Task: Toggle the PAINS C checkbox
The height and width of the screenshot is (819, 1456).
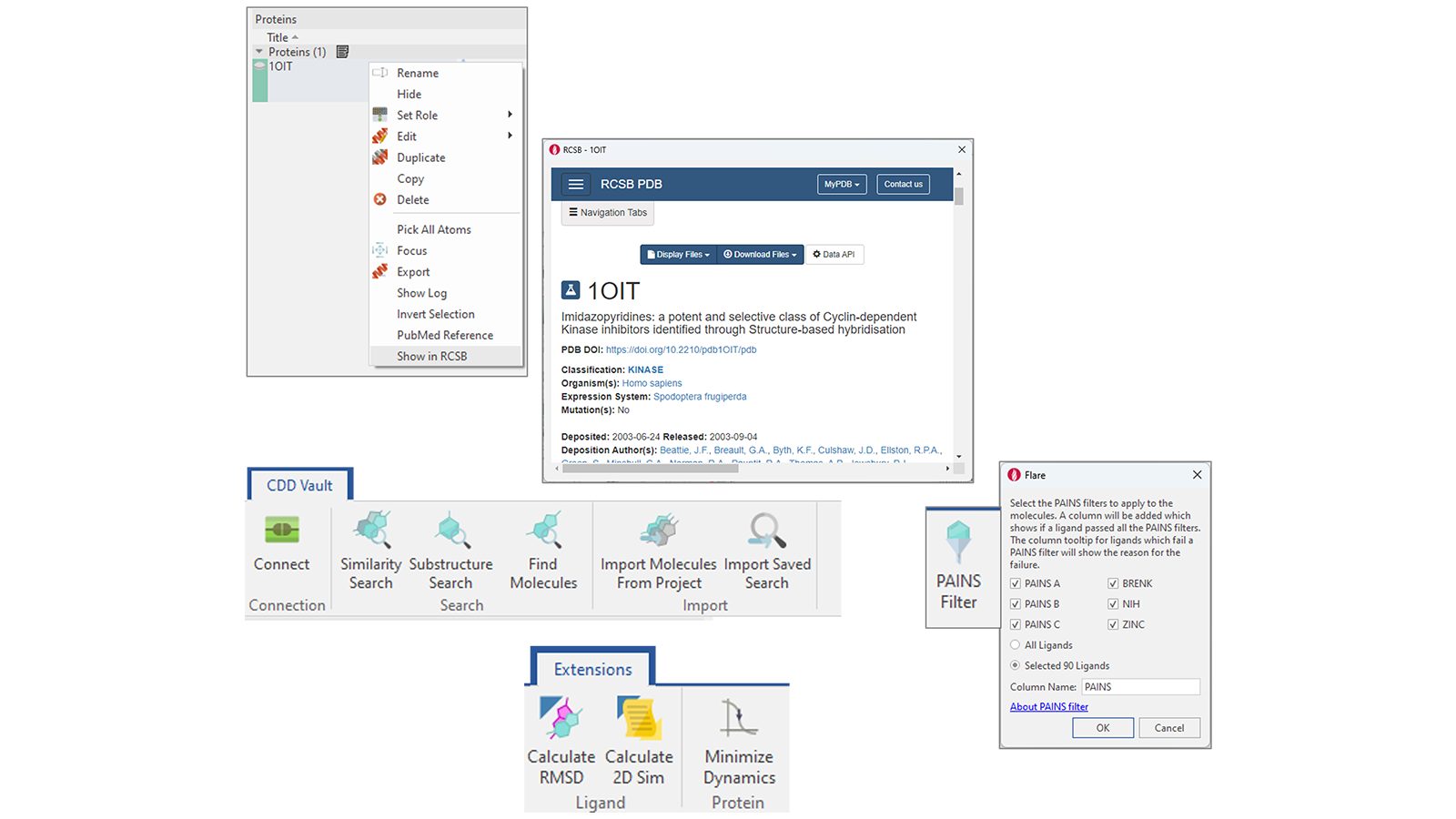Action: pyautogui.click(x=1016, y=624)
